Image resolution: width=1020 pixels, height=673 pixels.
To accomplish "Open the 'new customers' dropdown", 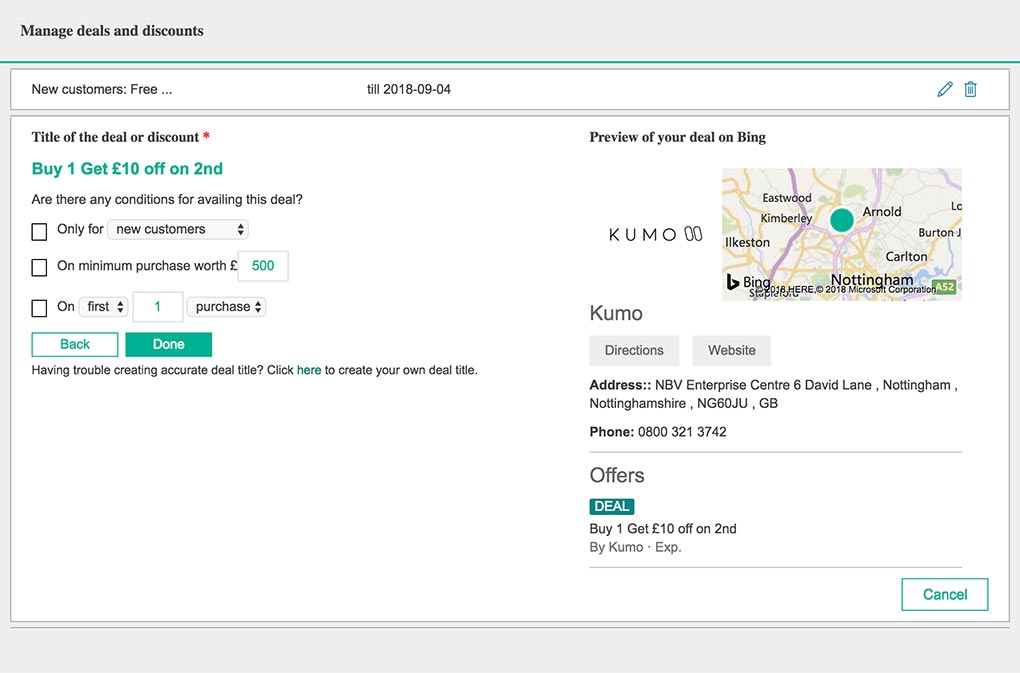I will tap(178, 229).
